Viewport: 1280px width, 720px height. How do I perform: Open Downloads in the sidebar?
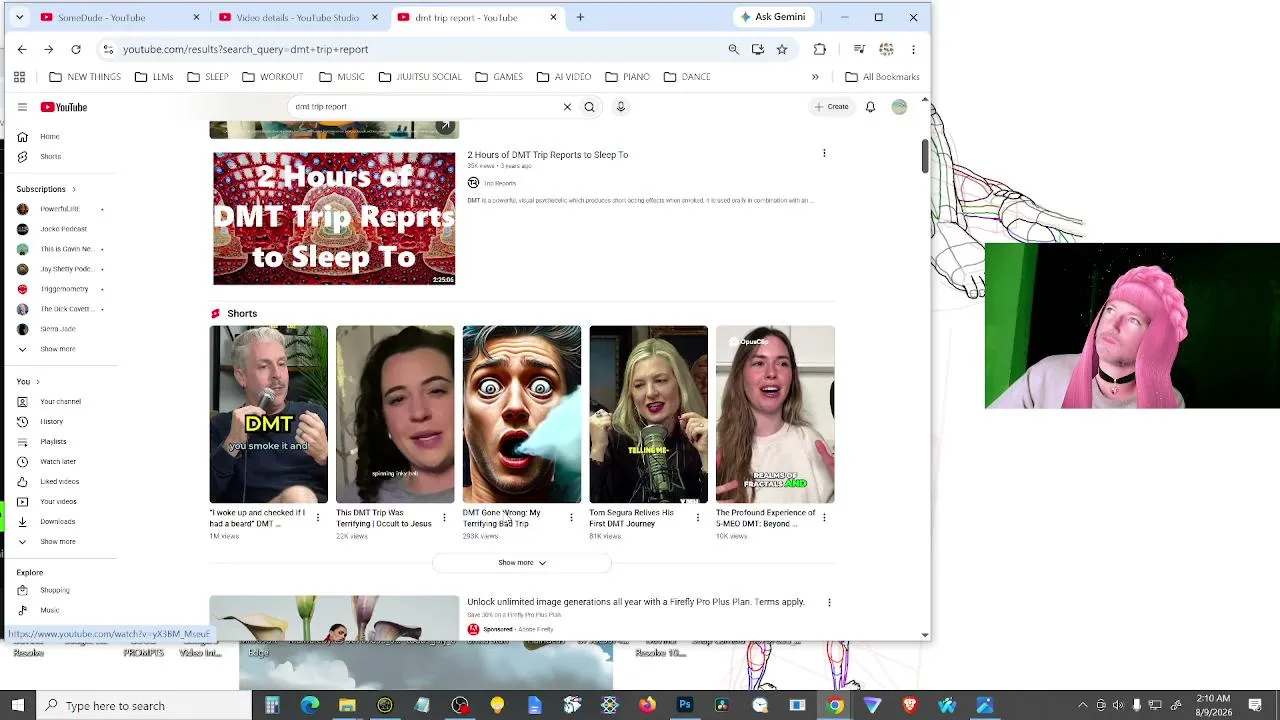point(58,521)
